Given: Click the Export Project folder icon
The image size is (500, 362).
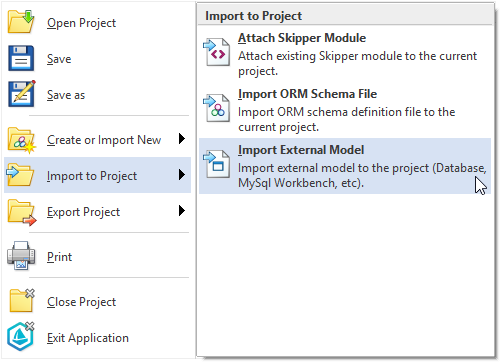Looking at the screenshot, I should coord(21,212).
